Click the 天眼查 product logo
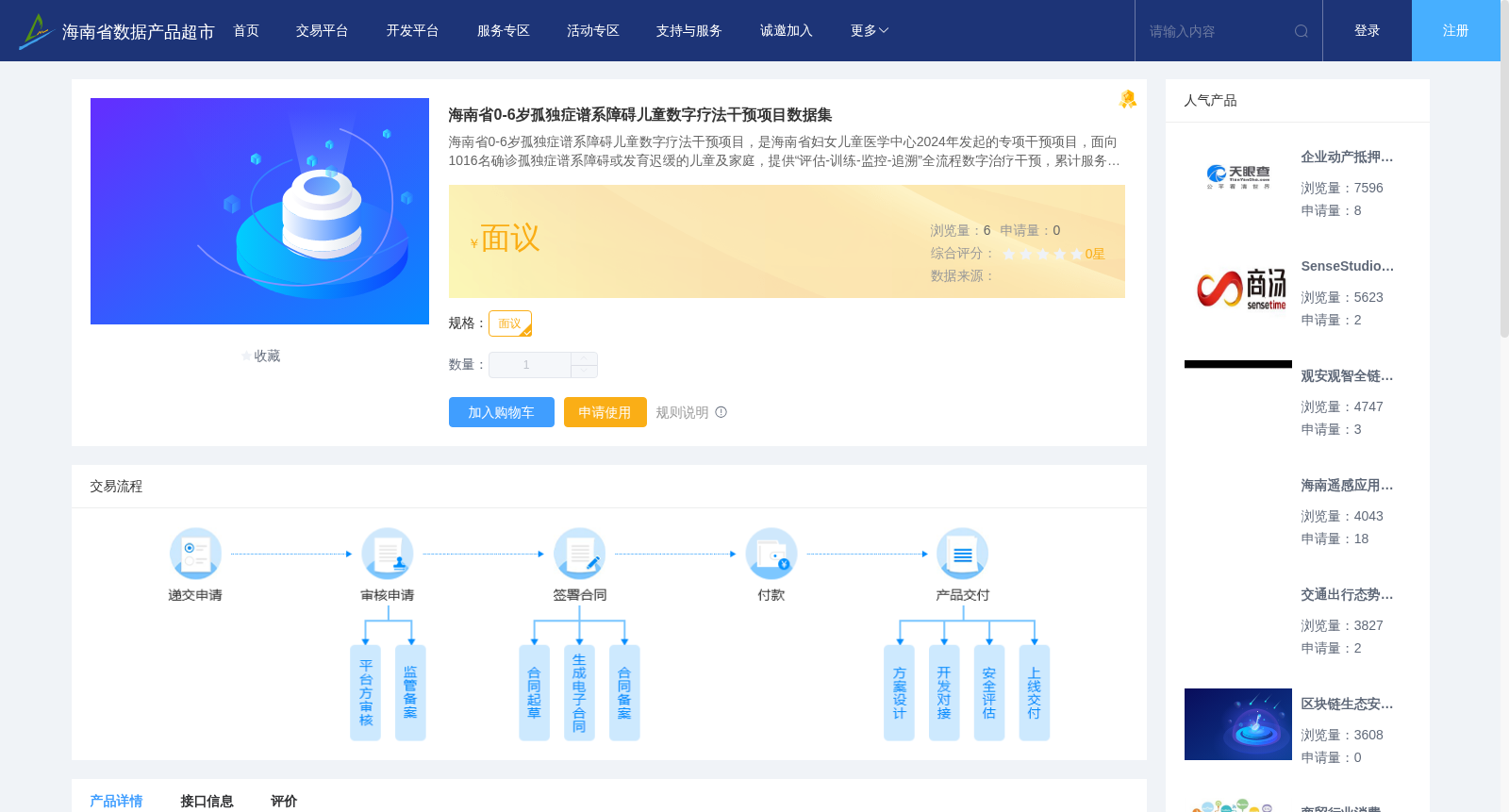The height and width of the screenshot is (812, 1509). pyautogui.click(x=1238, y=177)
